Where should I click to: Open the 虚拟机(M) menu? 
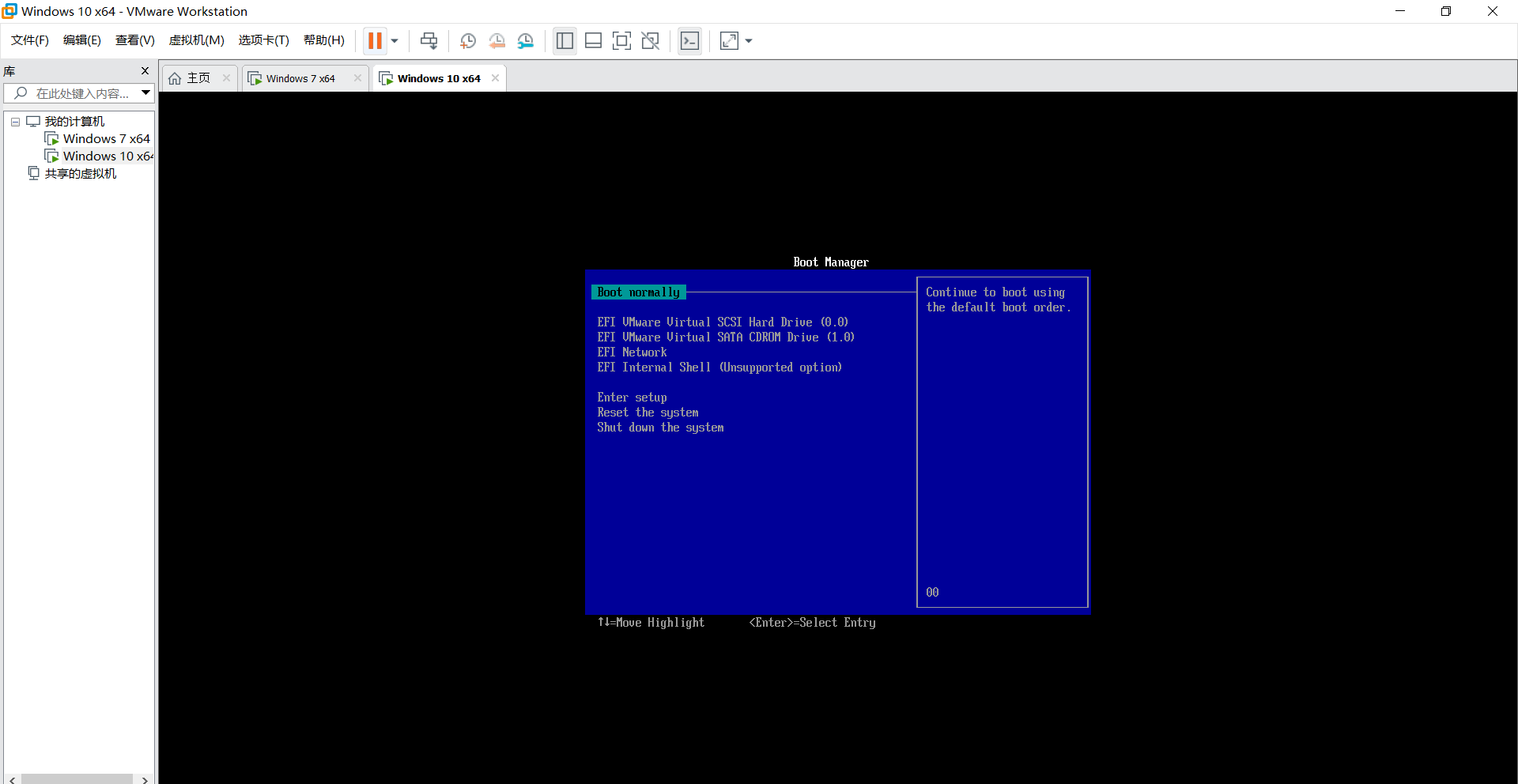point(196,40)
